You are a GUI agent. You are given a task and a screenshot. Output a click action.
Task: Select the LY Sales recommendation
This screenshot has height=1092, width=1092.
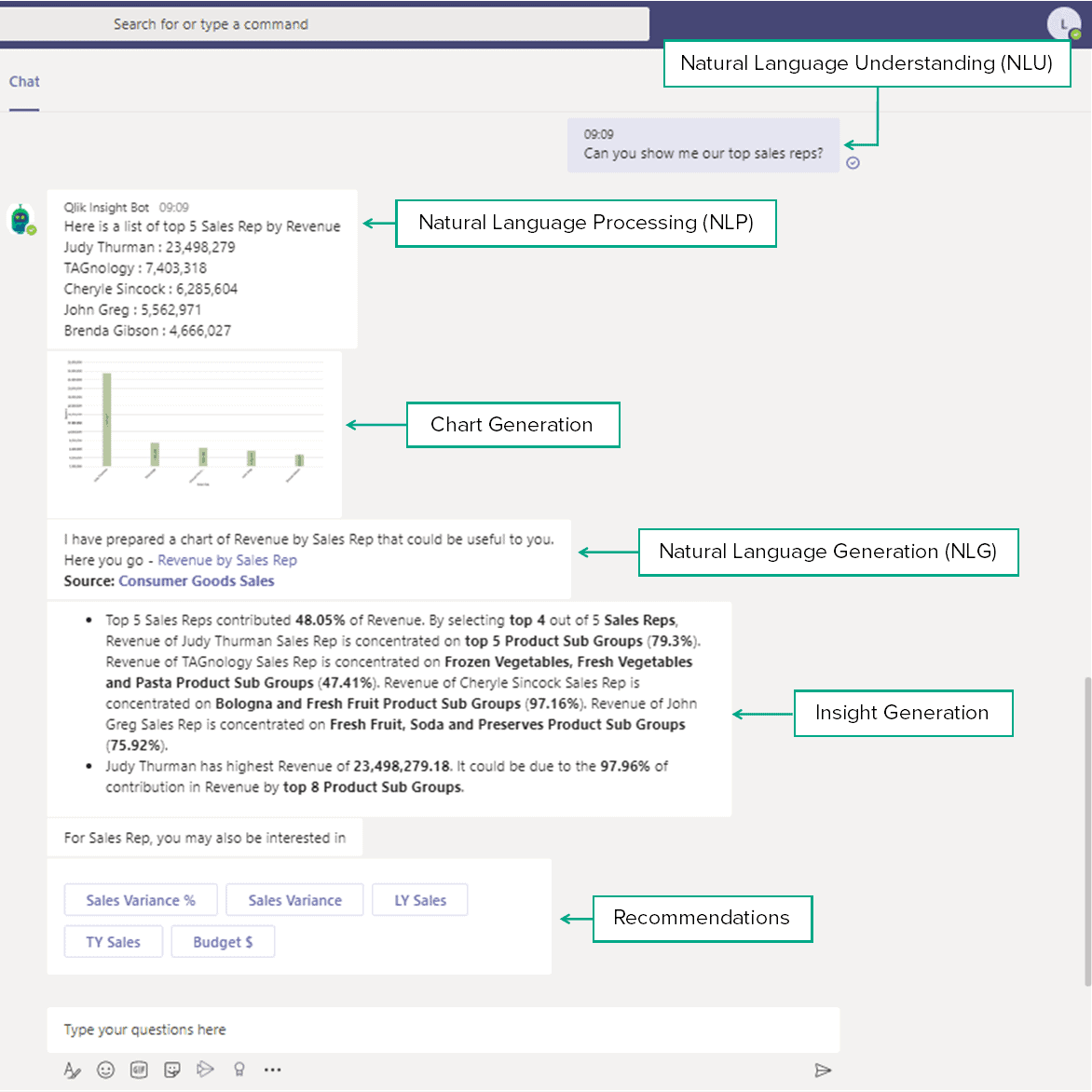420,900
